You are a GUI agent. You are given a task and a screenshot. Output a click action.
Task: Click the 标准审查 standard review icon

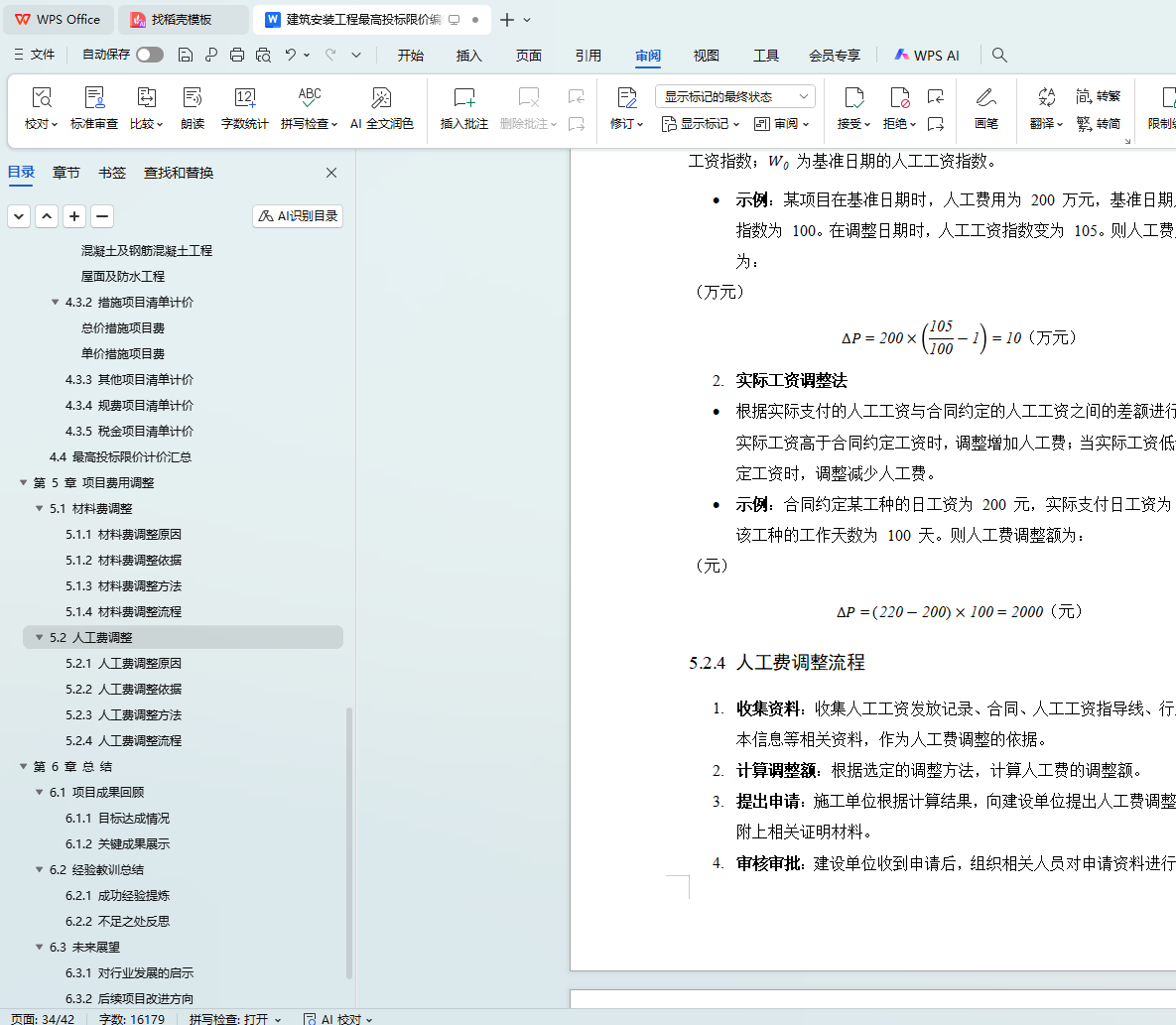click(x=94, y=97)
